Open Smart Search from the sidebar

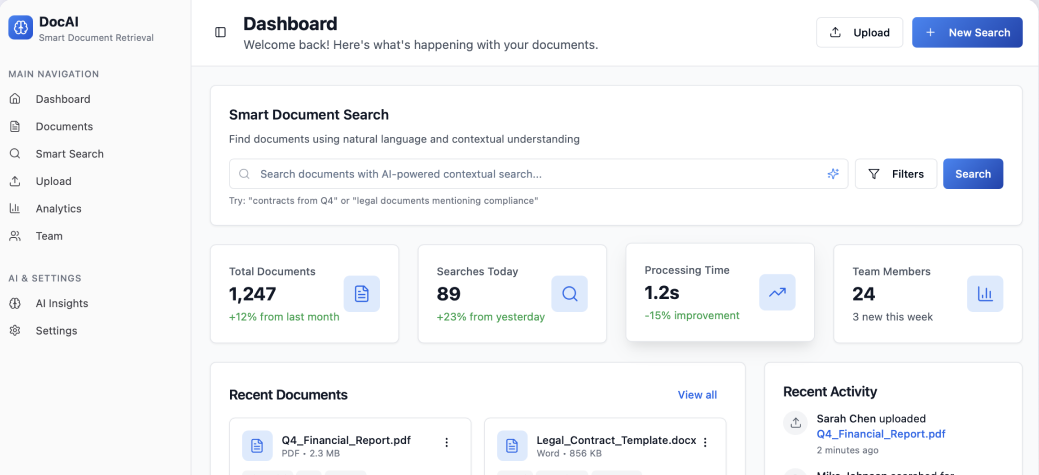pos(69,154)
